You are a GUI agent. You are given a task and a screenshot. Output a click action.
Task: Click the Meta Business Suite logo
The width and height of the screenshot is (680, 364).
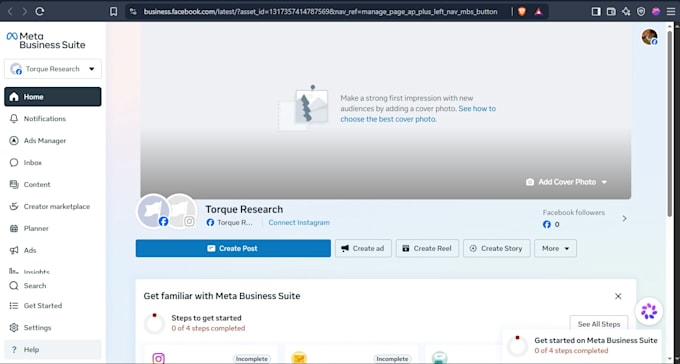[46, 41]
